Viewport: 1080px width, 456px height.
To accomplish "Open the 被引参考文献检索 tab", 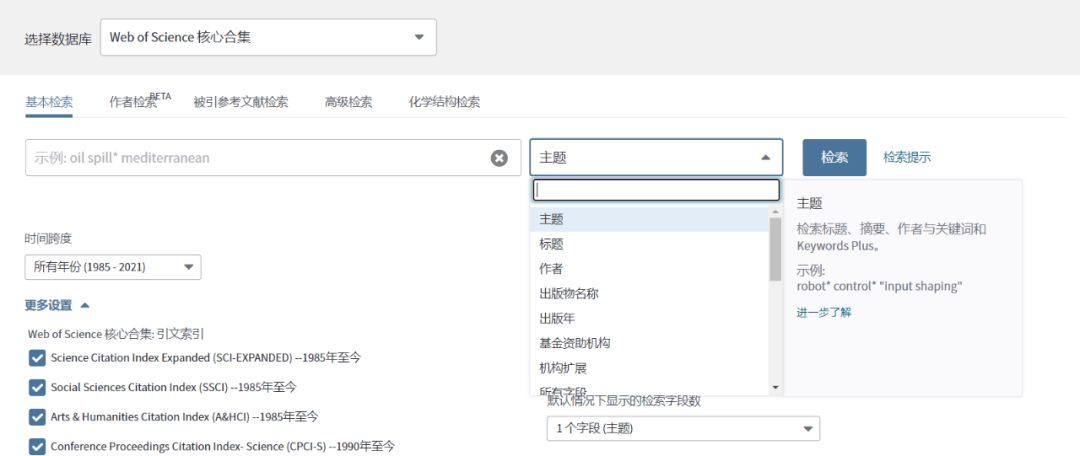I will click(241, 103).
